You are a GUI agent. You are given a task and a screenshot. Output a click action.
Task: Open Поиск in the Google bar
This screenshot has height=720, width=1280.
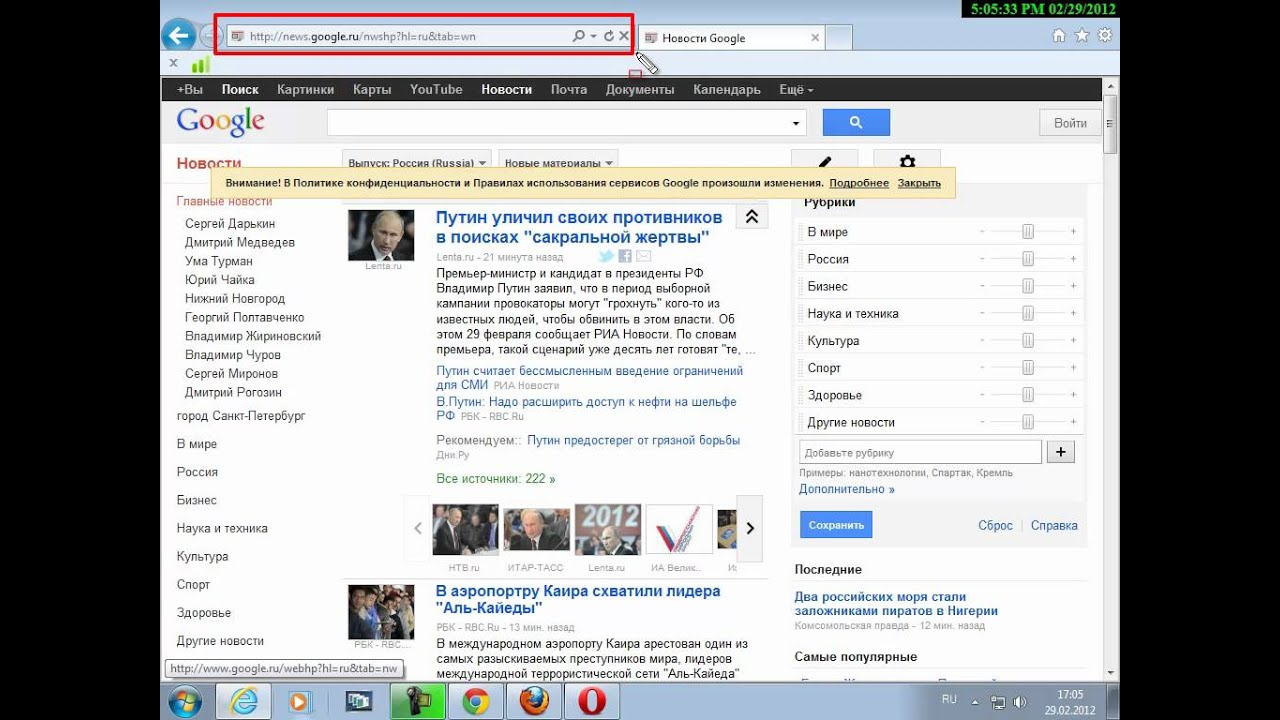pos(240,89)
